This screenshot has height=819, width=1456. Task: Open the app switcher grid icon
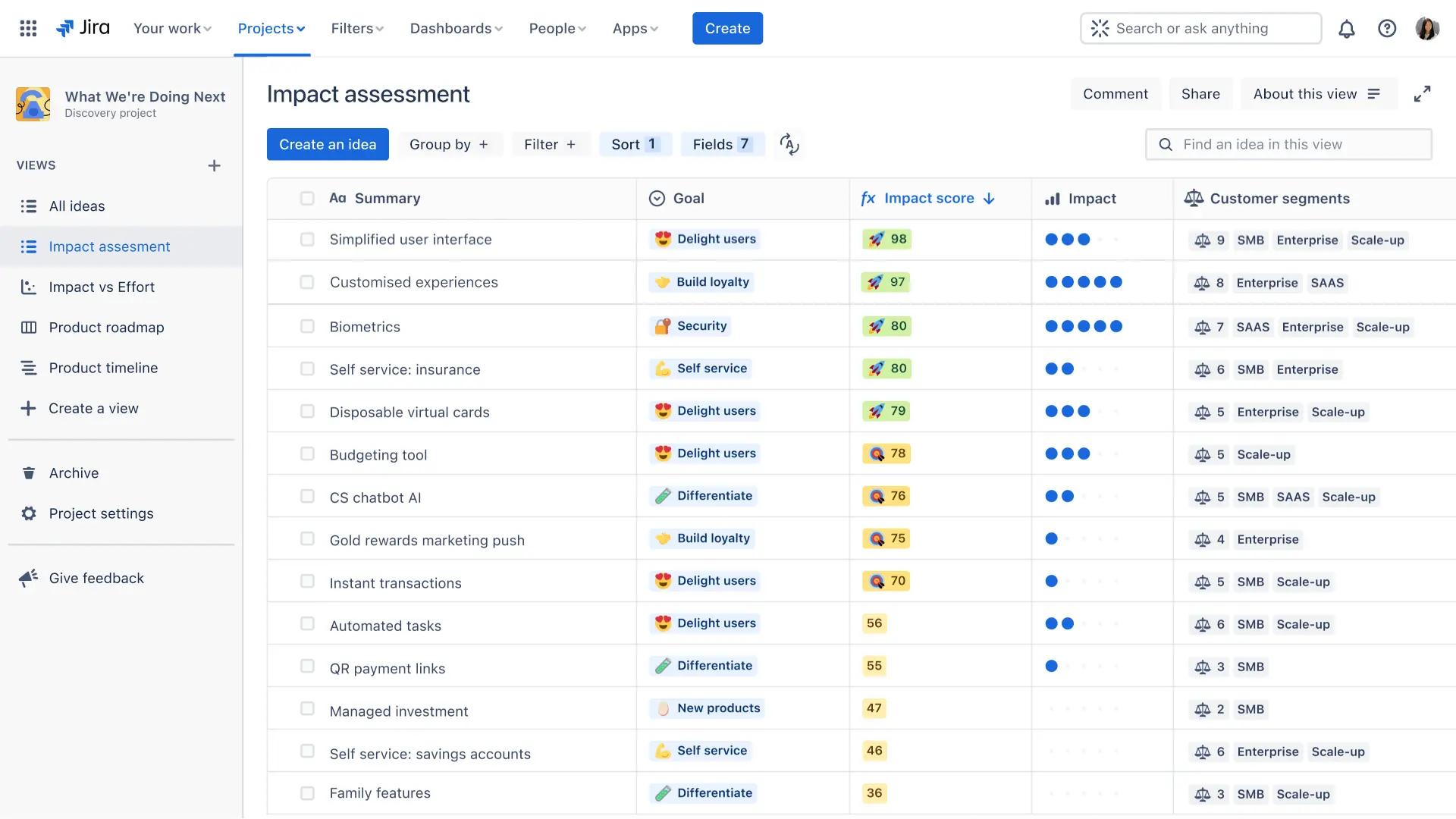pyautogui.click(x=28, y=28)
